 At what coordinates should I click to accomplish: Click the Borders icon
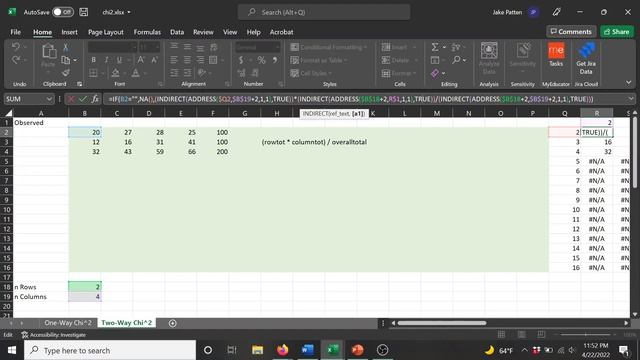(93, 73)
